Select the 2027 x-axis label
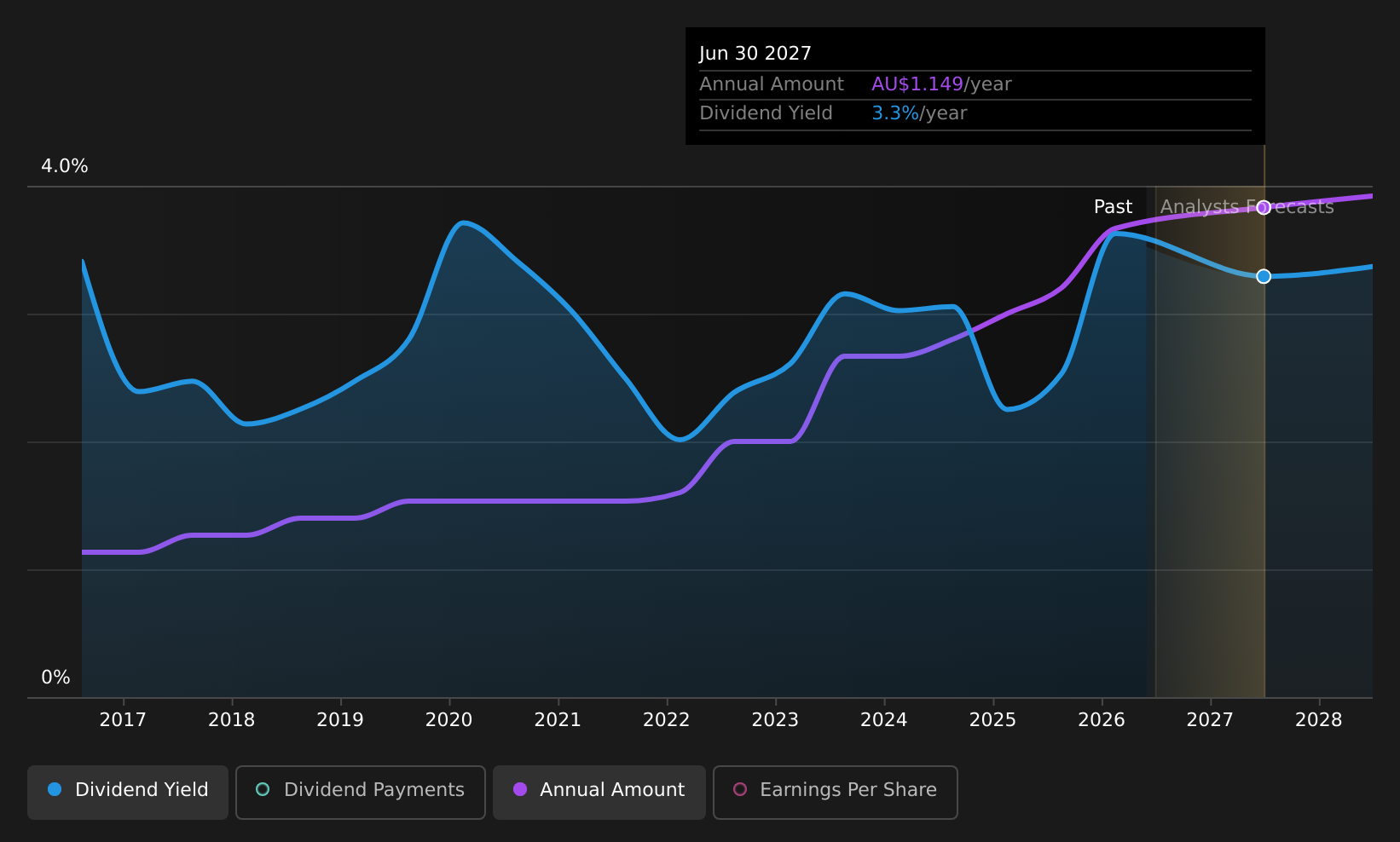 [x=1211, y=720]
